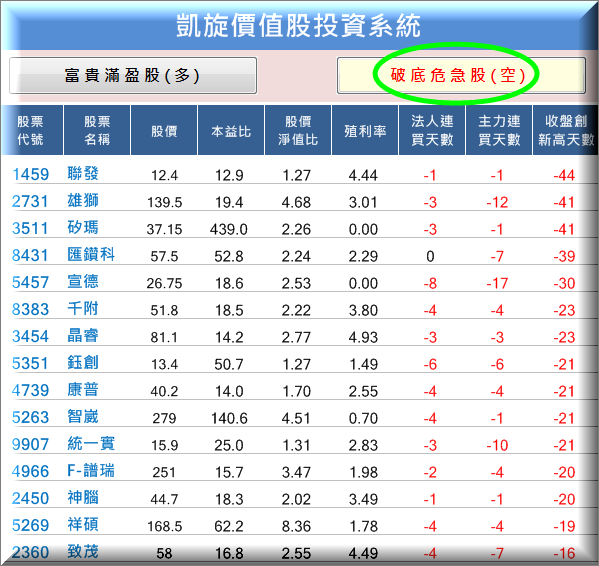Screen dimensions: 599x566
Task: Open stock code 3511
Action: click(x=30, y=228)
